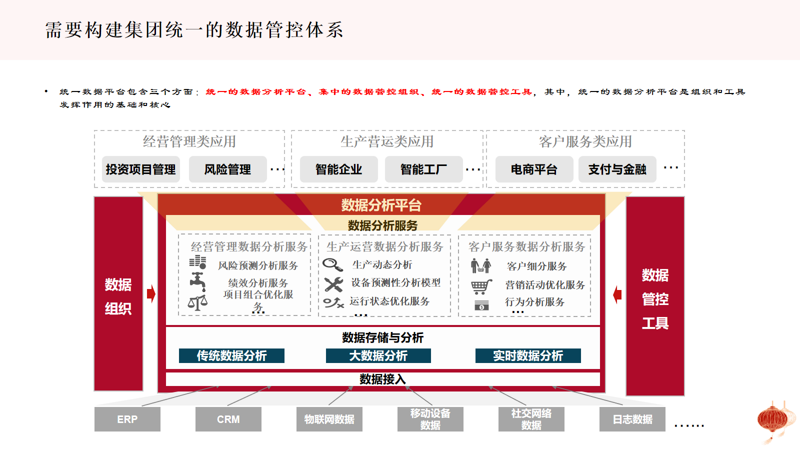Click the ellipsis after 日志数据
800x450 pixels.
pyautogui.click(x=689, y=425)
